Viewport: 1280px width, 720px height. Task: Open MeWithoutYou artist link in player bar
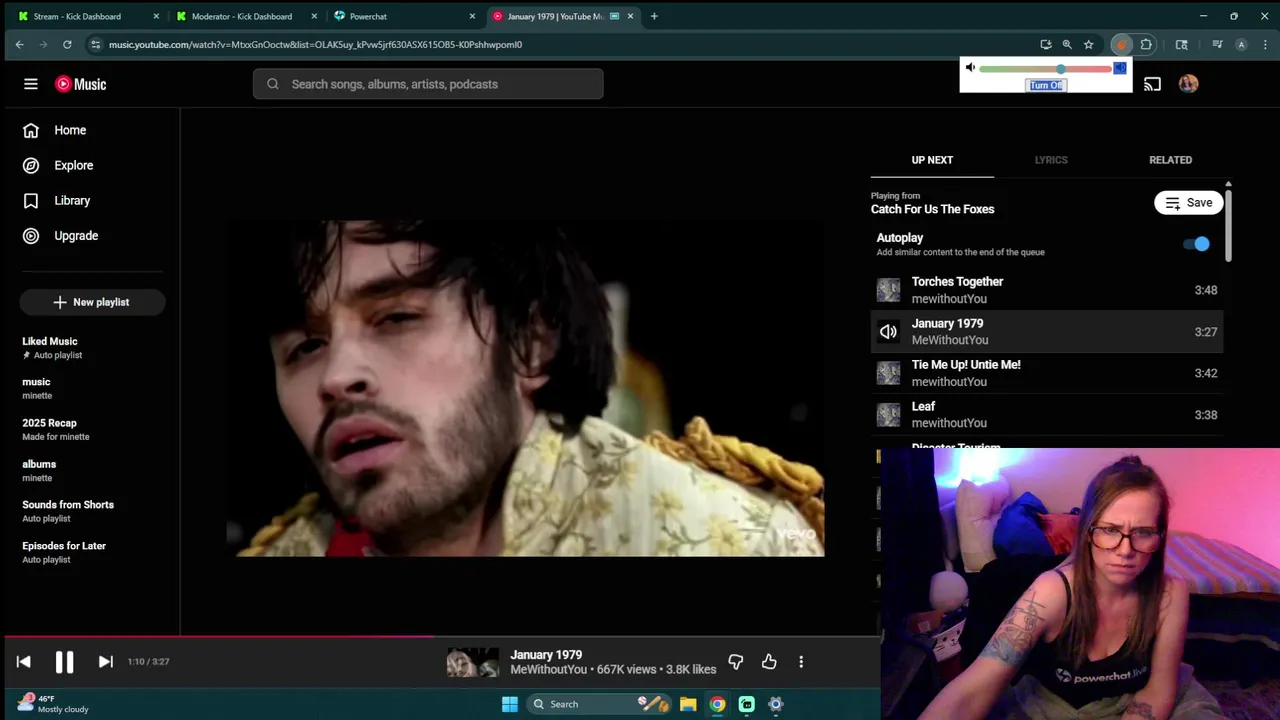tap(548, 669)
